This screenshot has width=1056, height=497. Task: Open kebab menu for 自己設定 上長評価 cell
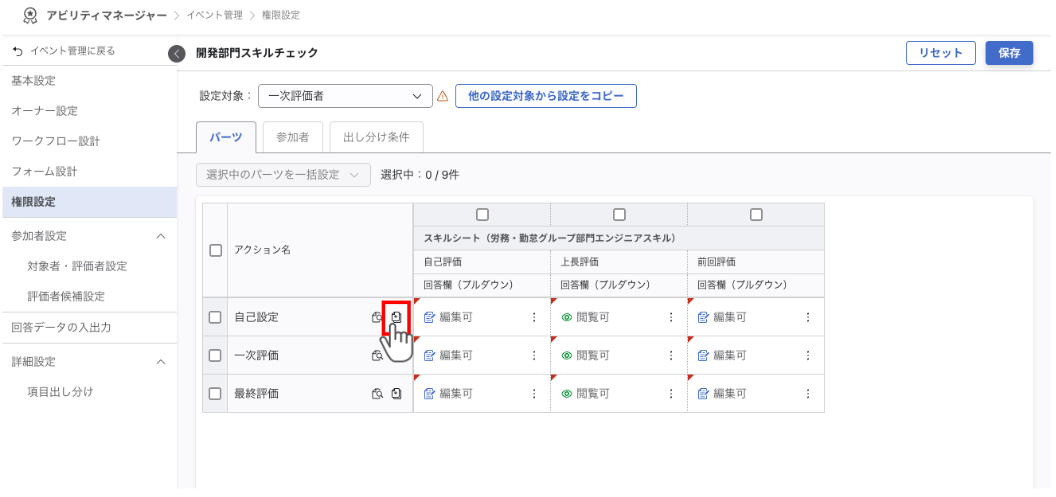(671, 317)
